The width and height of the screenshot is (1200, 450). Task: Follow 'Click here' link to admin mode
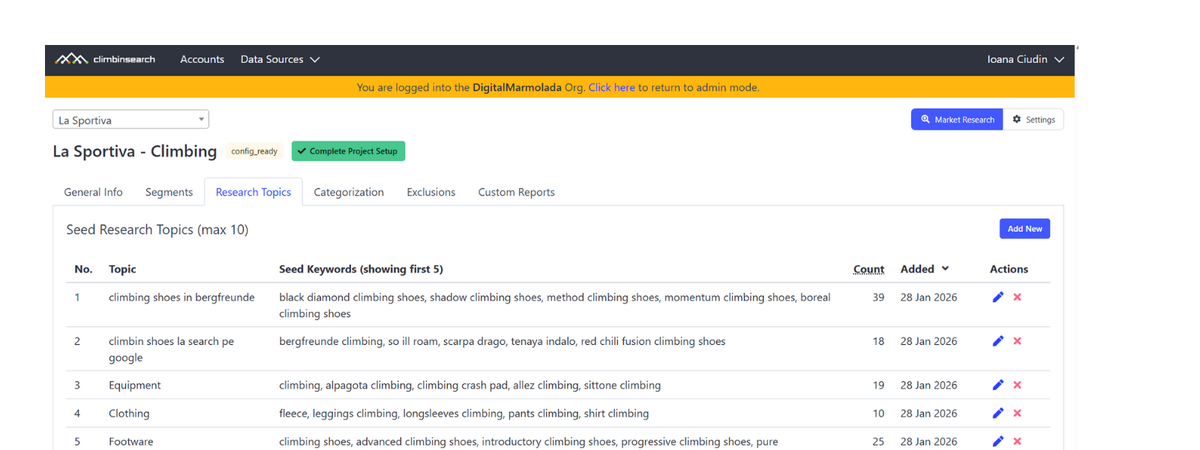(611, 87)
